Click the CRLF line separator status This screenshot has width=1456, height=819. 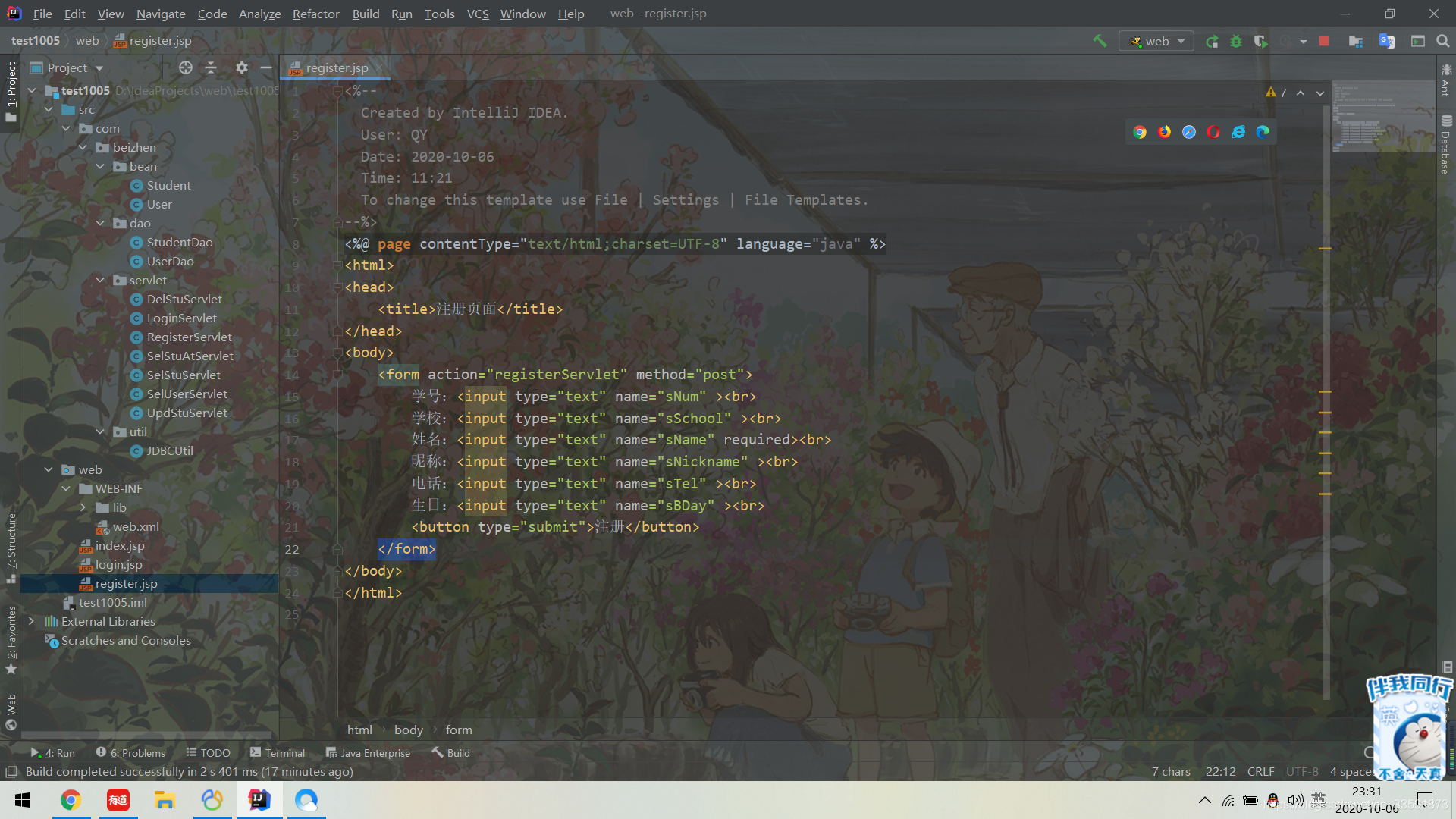[x=1260, y=772]
